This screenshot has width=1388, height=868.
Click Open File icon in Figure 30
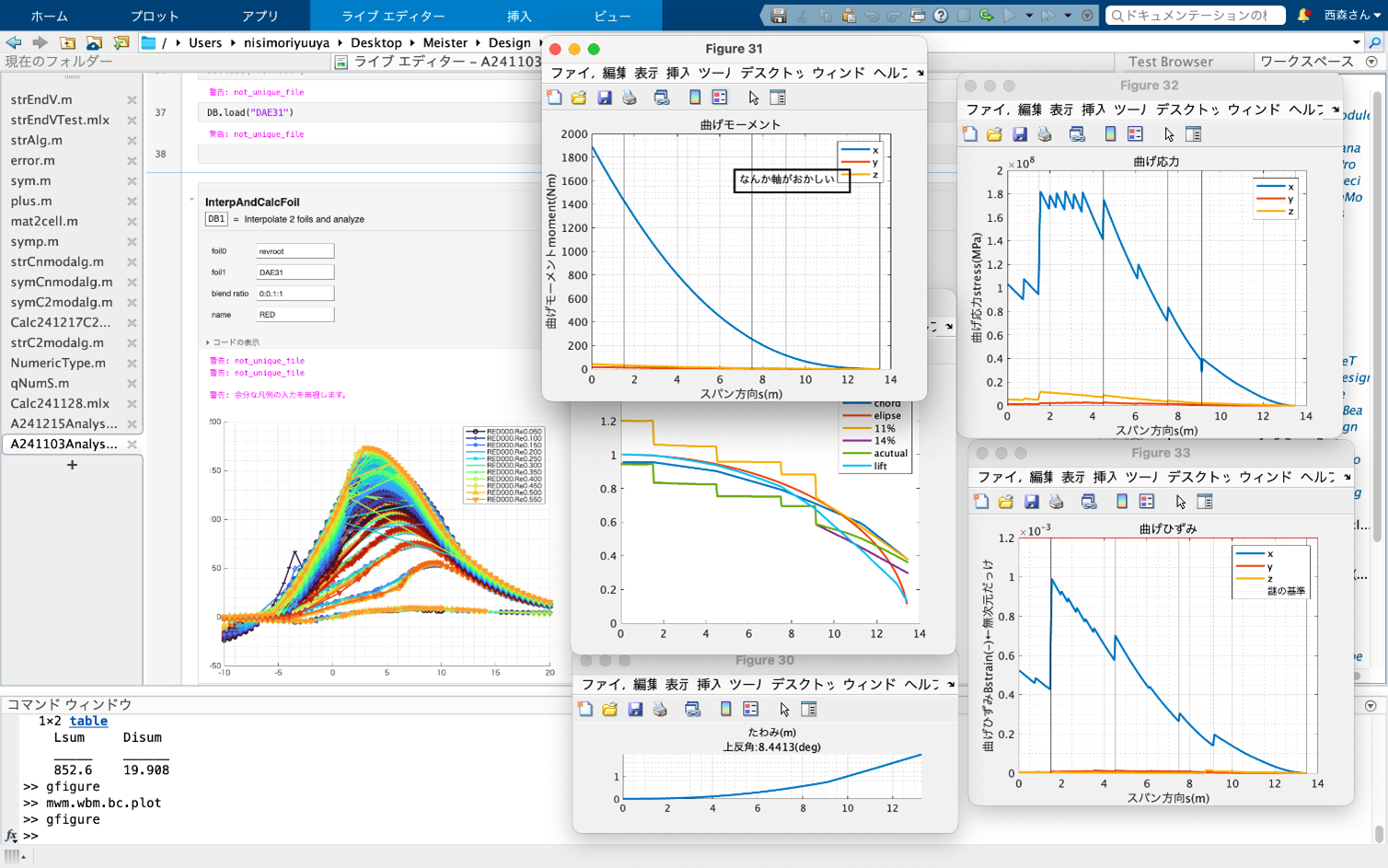609,710
